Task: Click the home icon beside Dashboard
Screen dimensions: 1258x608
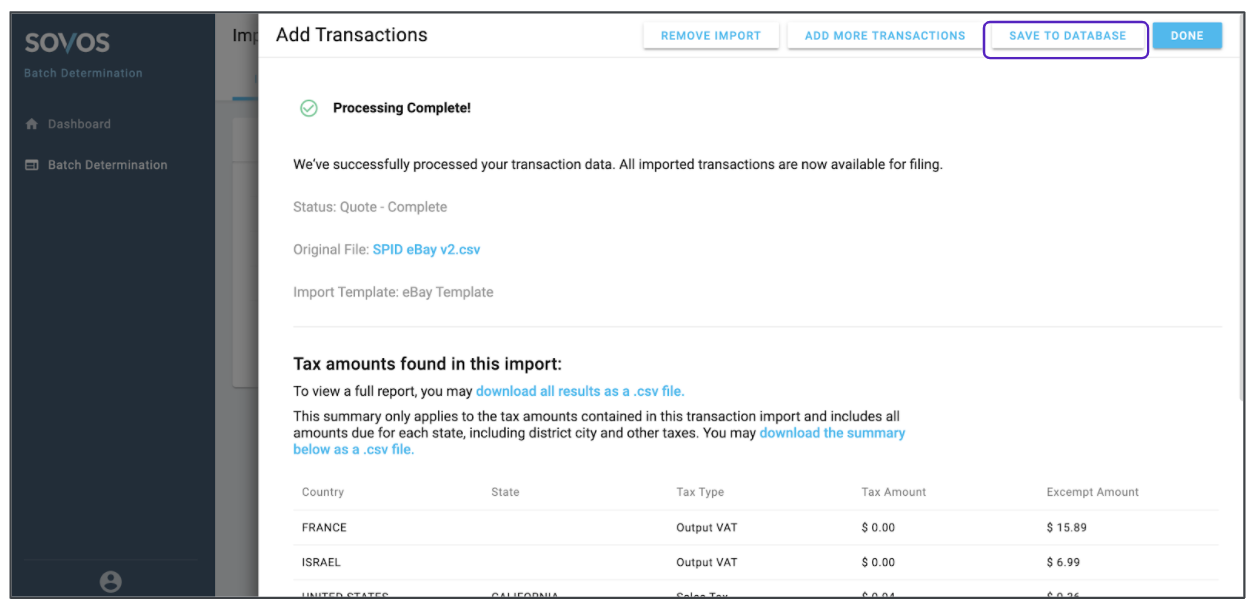Action: pyautogui.click(x=31, y=124)
